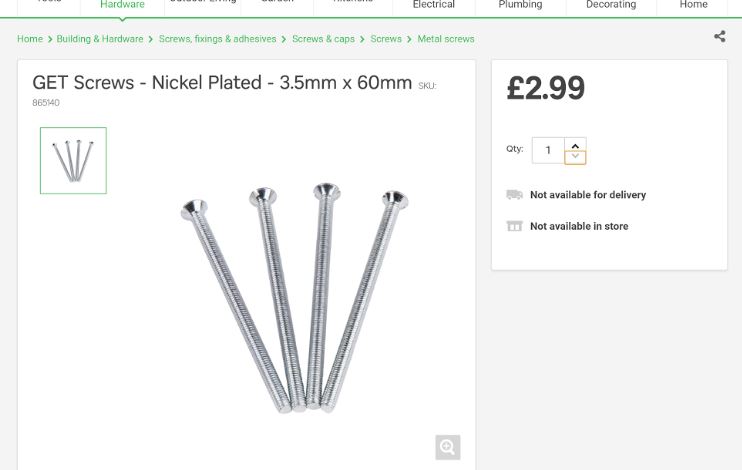Go to Home breadcrumb link

30,39
